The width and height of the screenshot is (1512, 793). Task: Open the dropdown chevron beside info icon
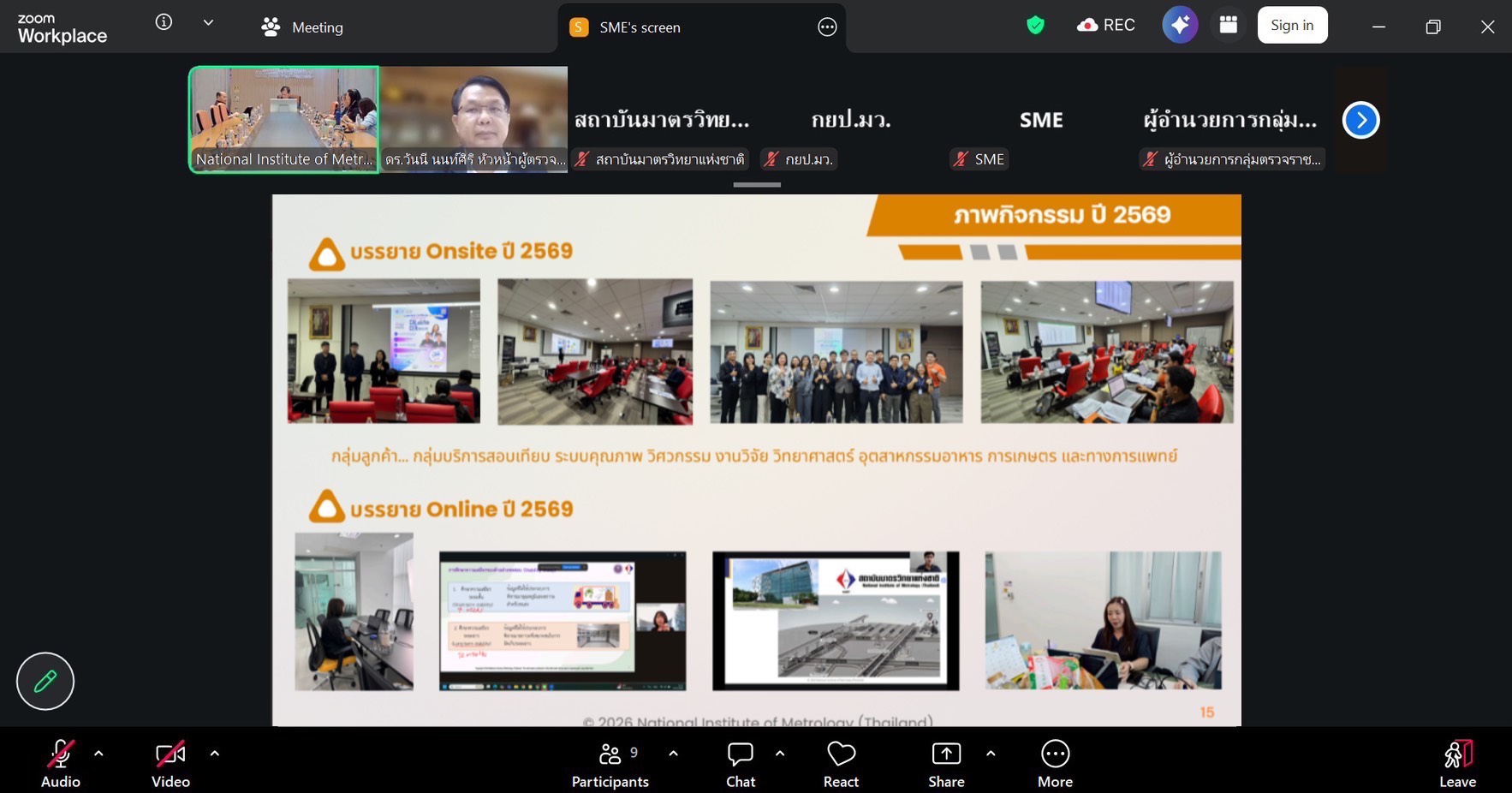click(x=208, y=23)
